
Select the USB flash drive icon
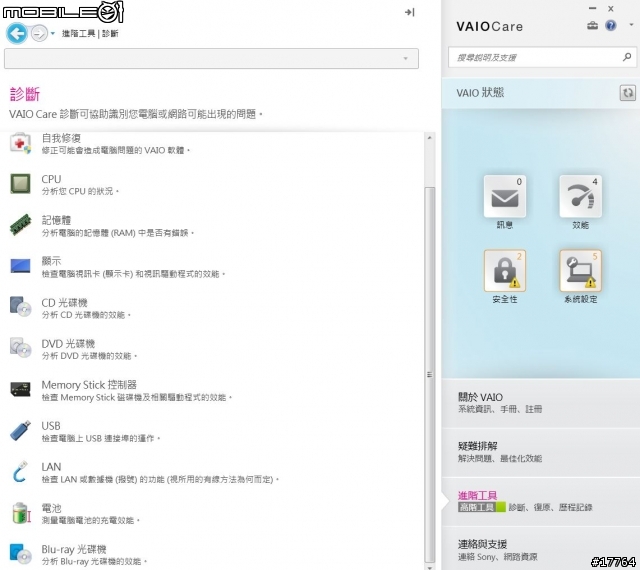click(x=20, y=430)
